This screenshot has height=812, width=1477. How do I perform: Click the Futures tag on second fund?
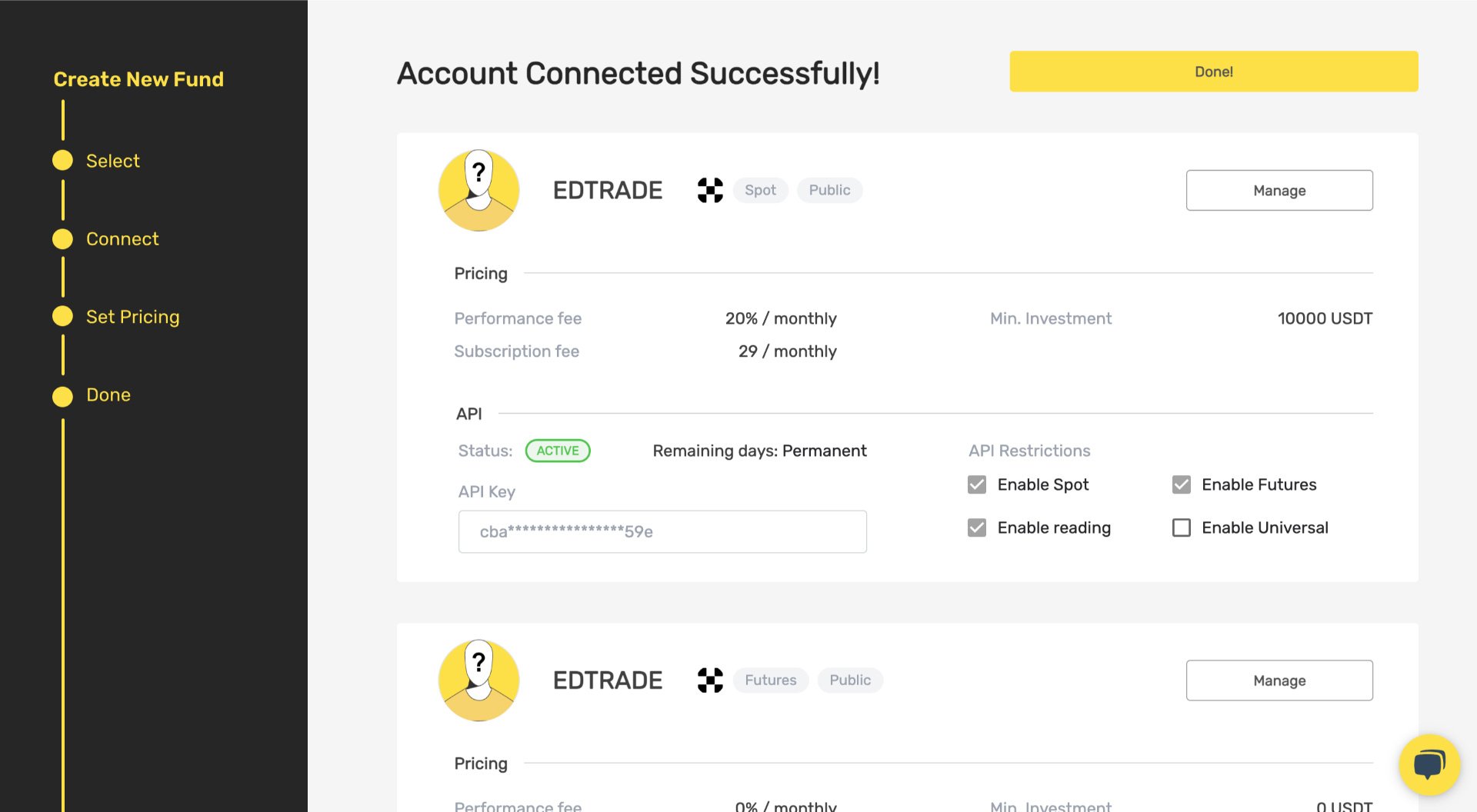pyautogui.click(x=770, y=680)
